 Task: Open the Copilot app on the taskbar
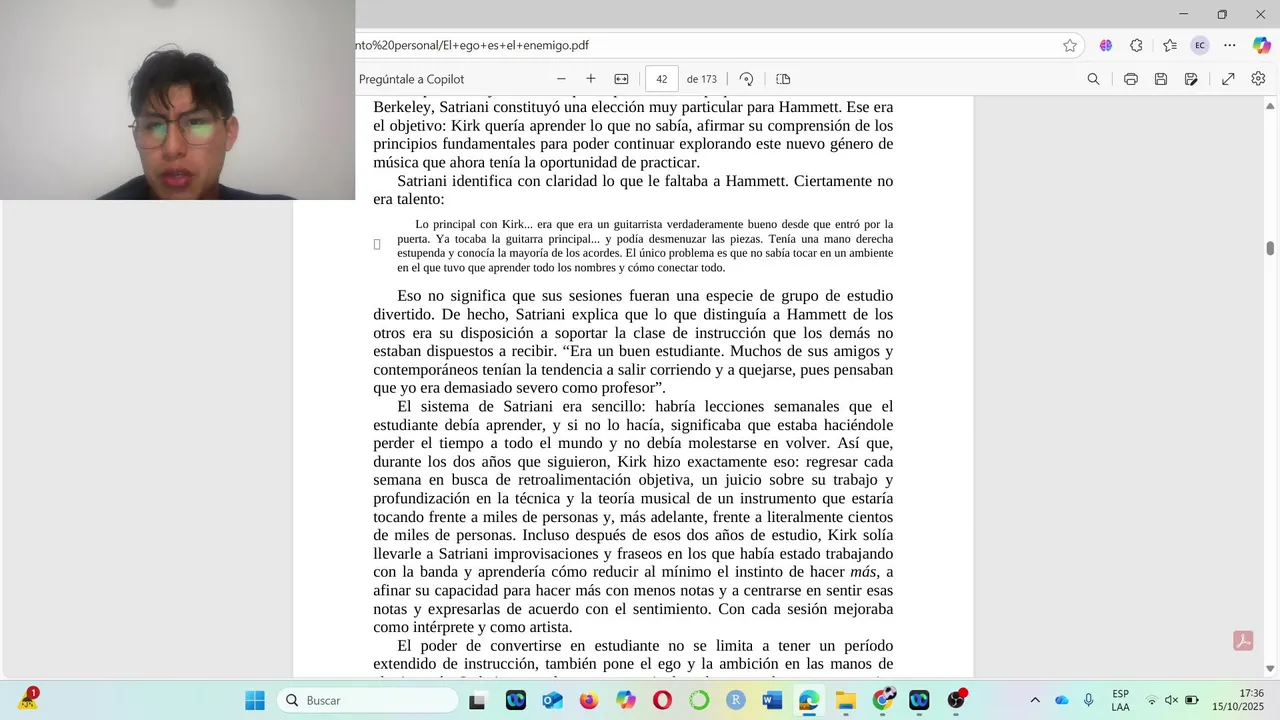pyautogui.click(x=626, y=700)
